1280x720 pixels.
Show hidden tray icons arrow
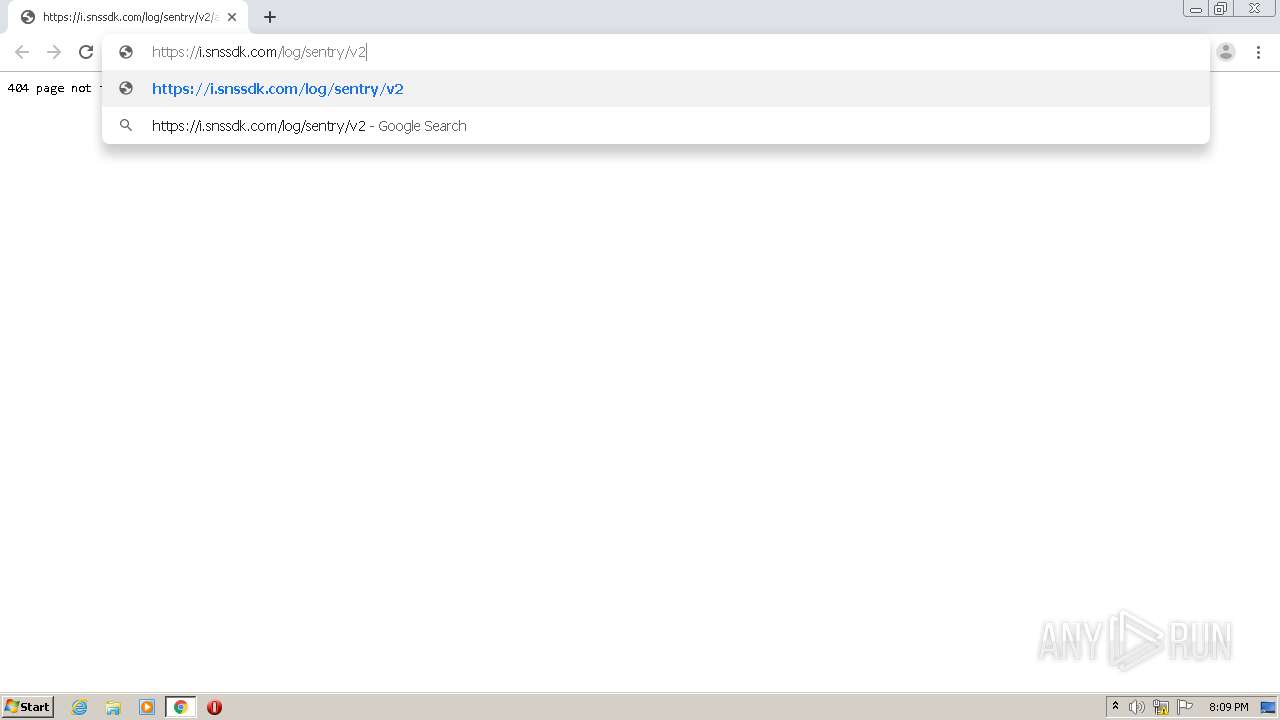click(x=1115, y=707)
